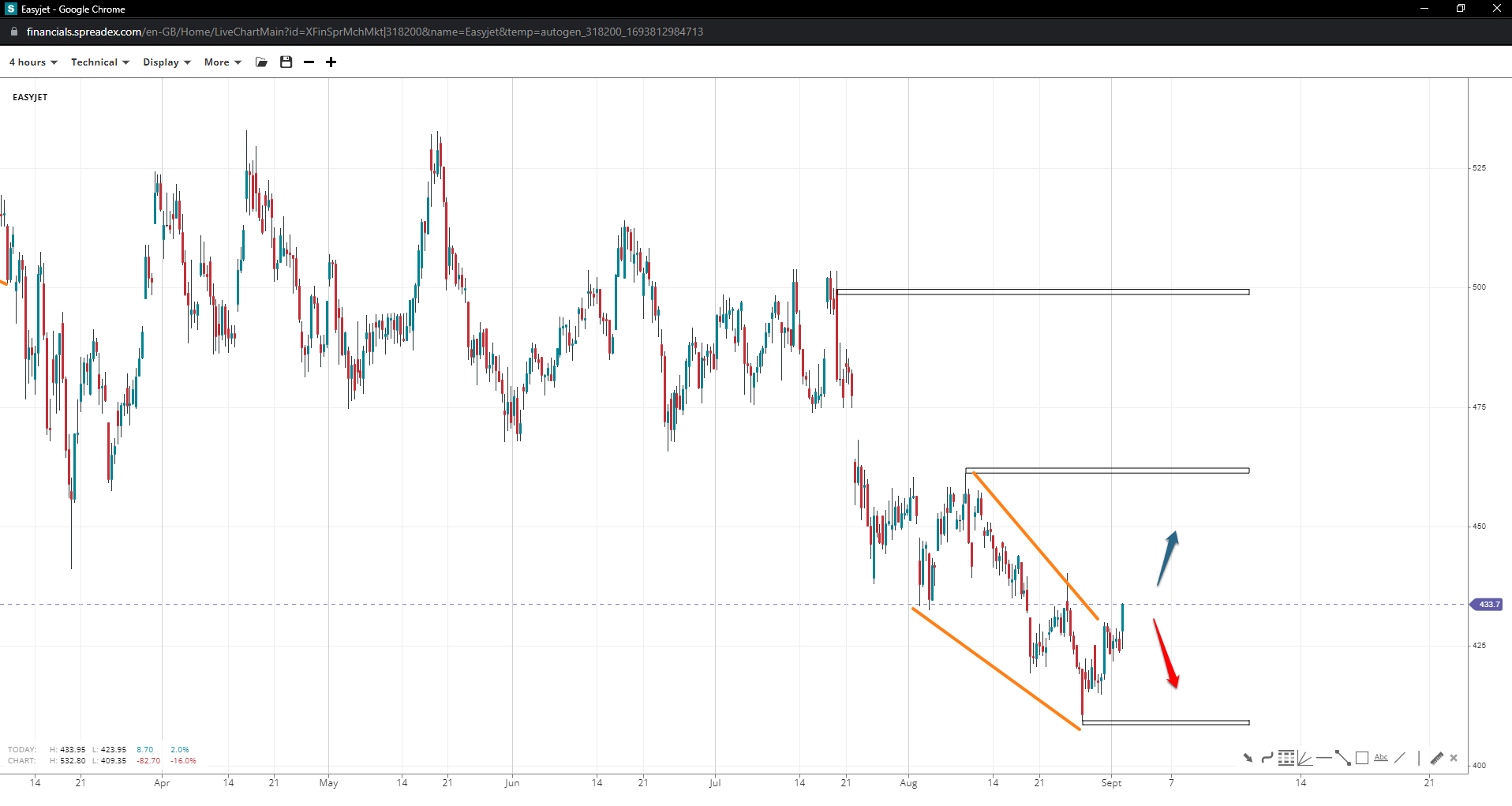Choose the rectangle drawing tool
The height and width of the screenshot is (806, 1512).
click(1362, 758)
